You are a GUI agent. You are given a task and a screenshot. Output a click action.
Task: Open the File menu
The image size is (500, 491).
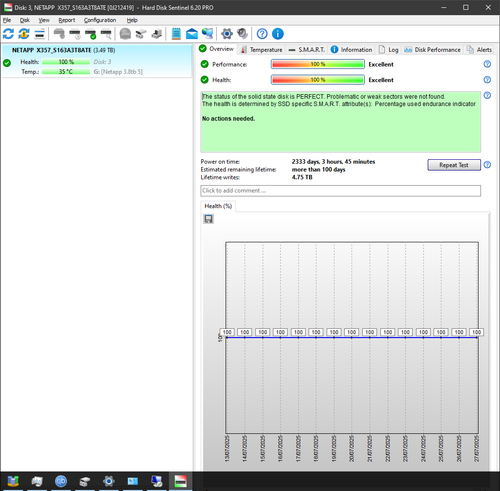[7, 20]
